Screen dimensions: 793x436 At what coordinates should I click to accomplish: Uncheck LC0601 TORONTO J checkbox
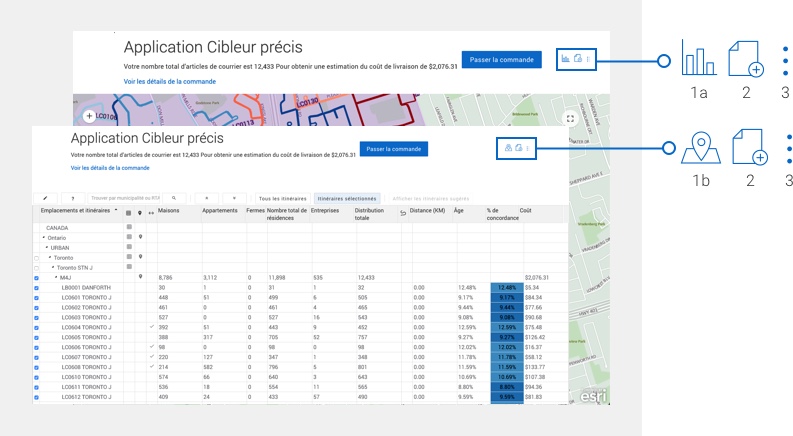[x=36, y=298]
